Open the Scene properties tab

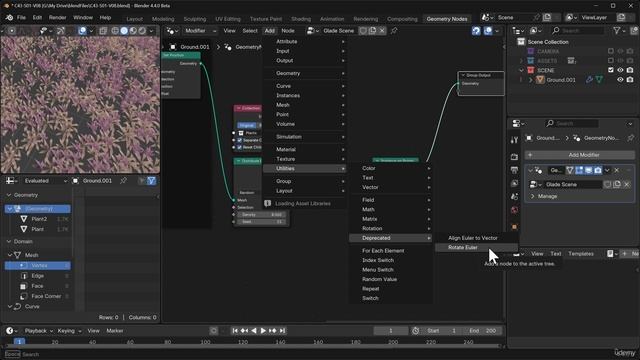point(514,197)
